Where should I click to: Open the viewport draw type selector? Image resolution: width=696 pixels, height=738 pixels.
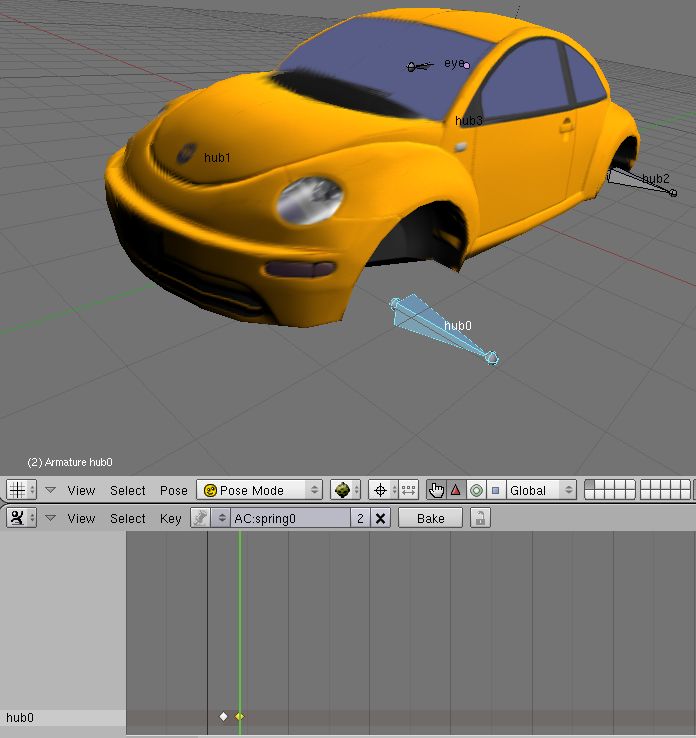345,490
